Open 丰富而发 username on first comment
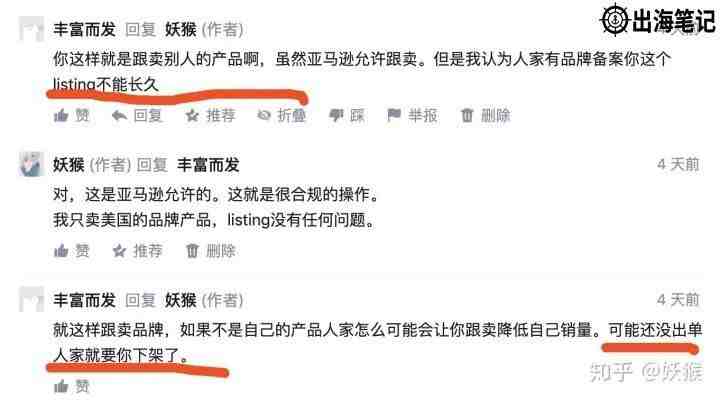The height and width of the screenshot is (401, 720). point(84,29)
